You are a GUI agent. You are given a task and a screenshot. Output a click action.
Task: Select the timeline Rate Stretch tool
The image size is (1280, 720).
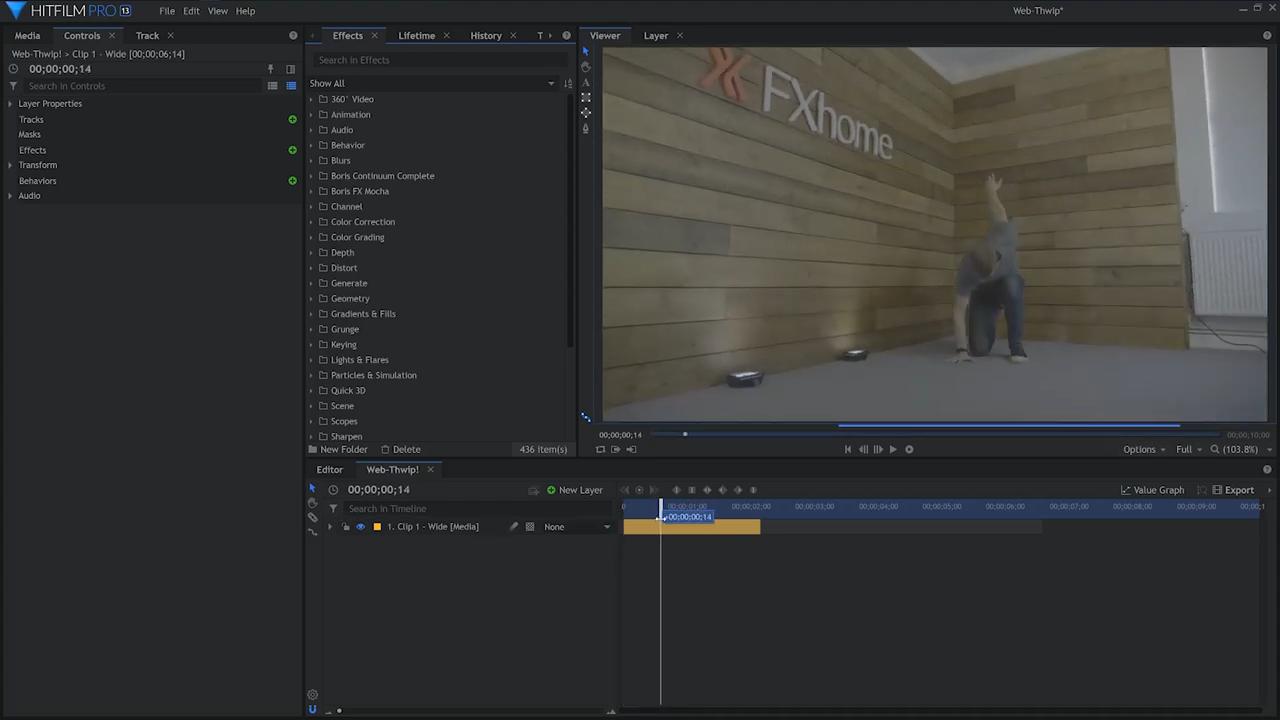[x=312, y=531]
